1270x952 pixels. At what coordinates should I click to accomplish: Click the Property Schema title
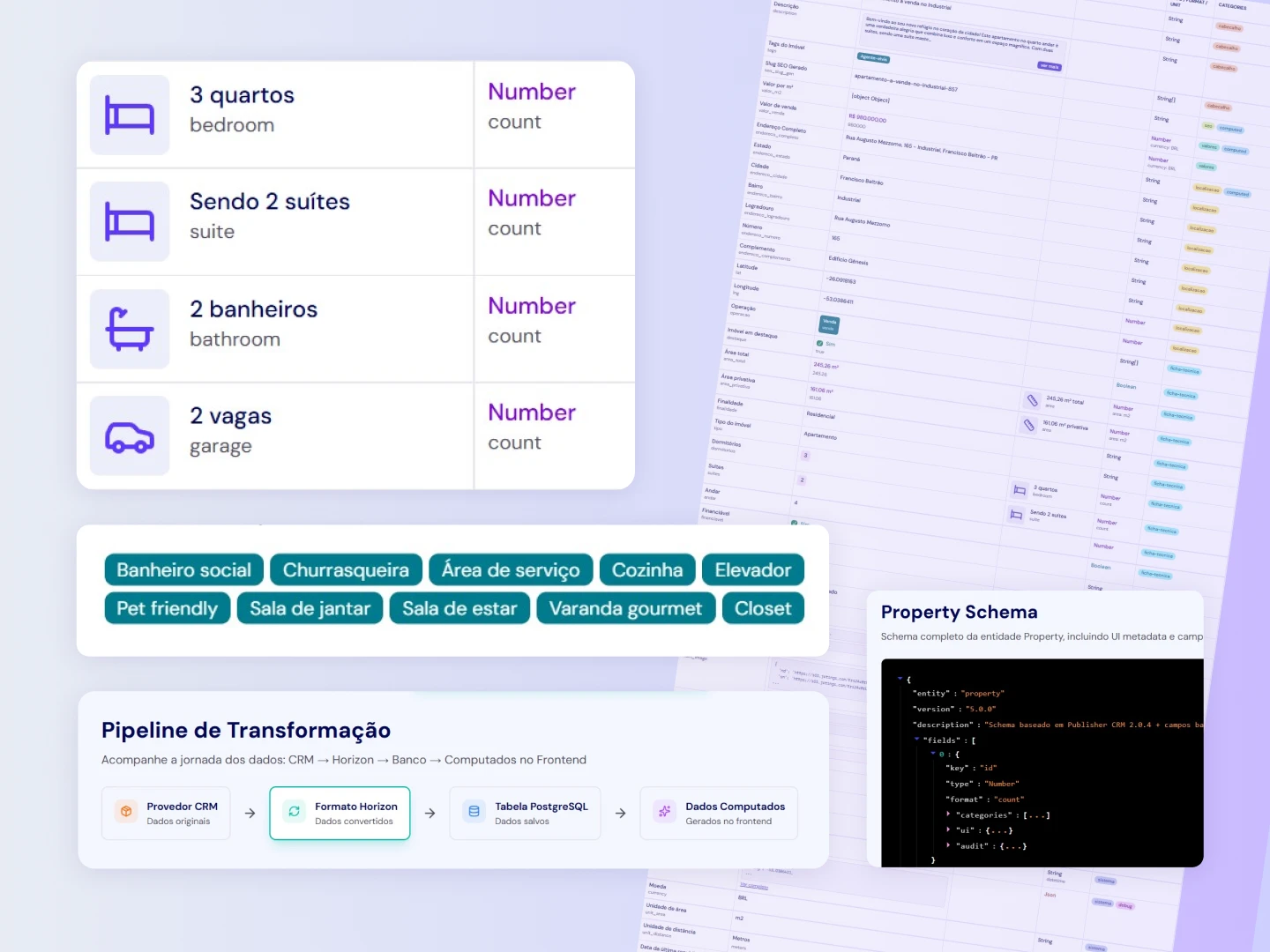(959, 613)
